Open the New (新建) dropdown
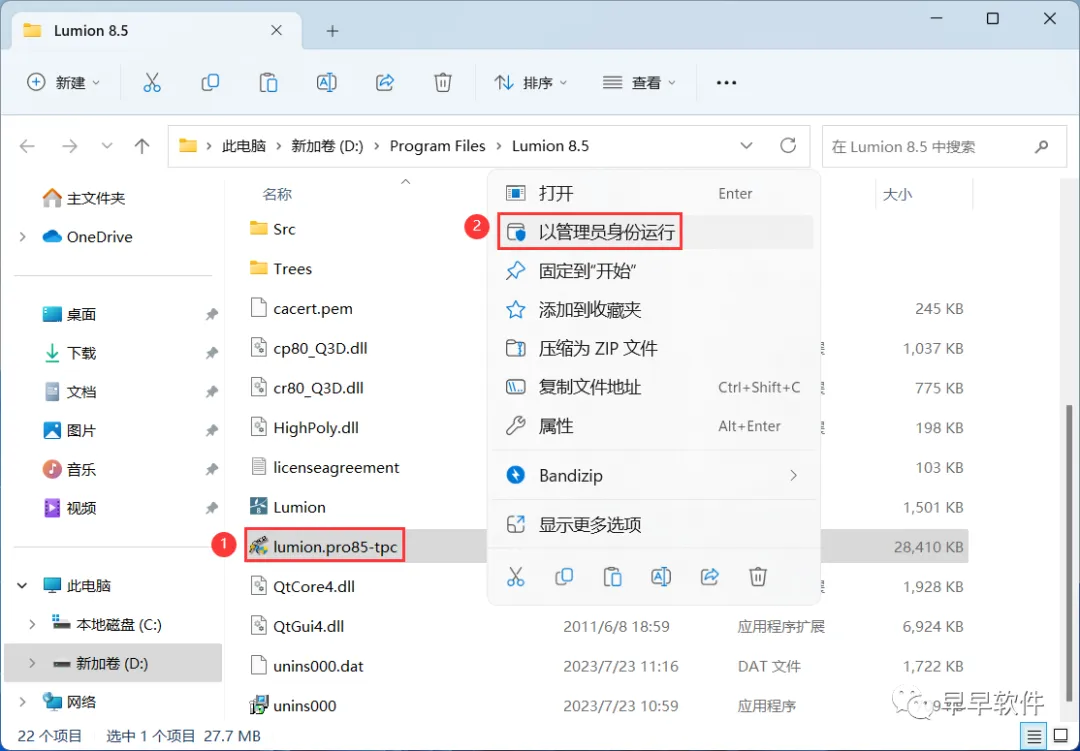The width and height of the screenshot is (1080, 751). (x=63, y=83)
